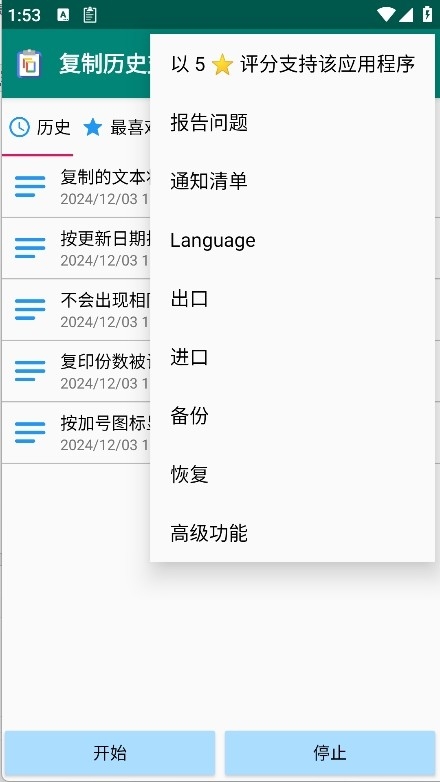Open the clipboard notification in status bar
Viewport: 440px width, 782px height.
tap(90, 15)
